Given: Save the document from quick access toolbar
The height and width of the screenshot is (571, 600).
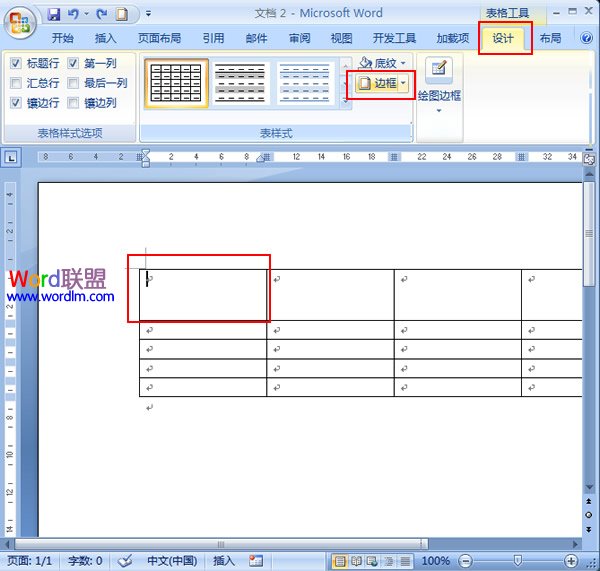Looking at the screenshot, I should click(x=54, y=14).
